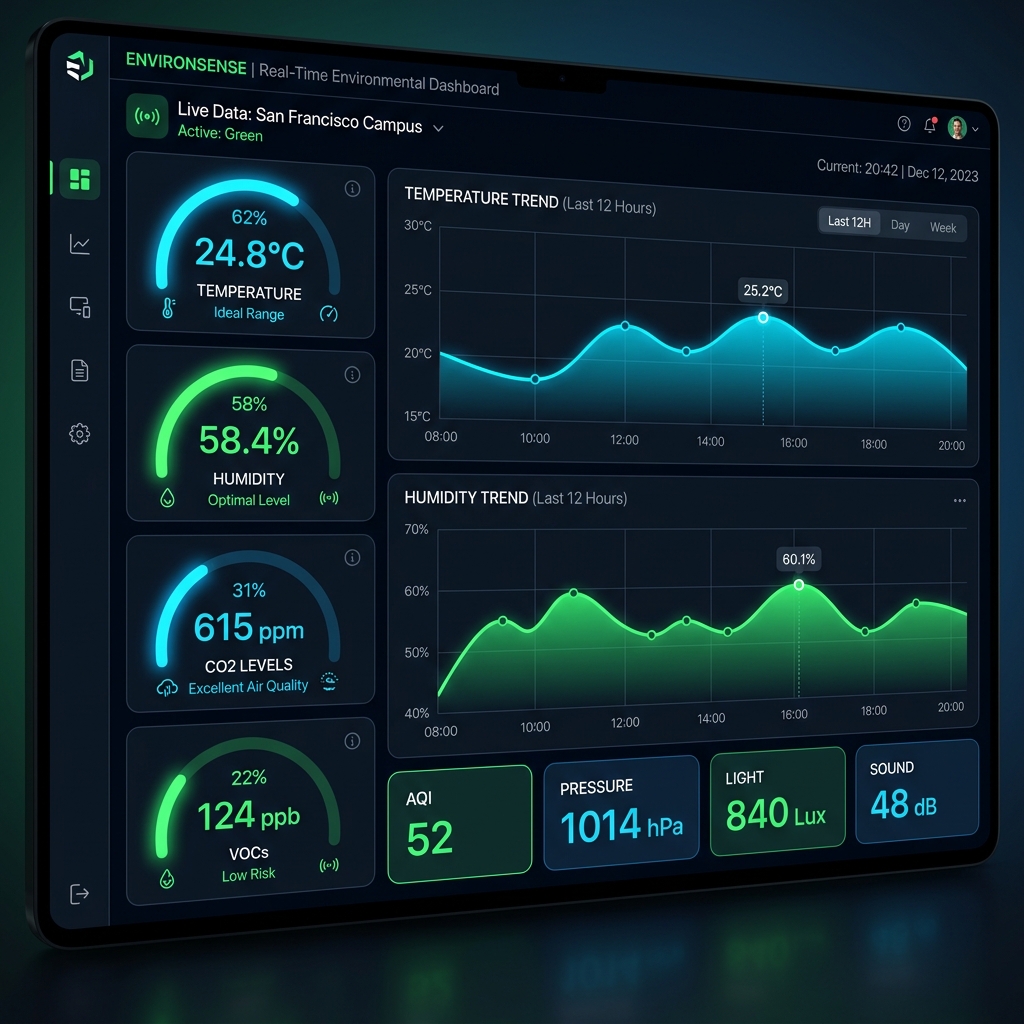Expand the user avatar menu chevron
Viewport: 1024px width, 1024px height.
[x=975, y=129]
